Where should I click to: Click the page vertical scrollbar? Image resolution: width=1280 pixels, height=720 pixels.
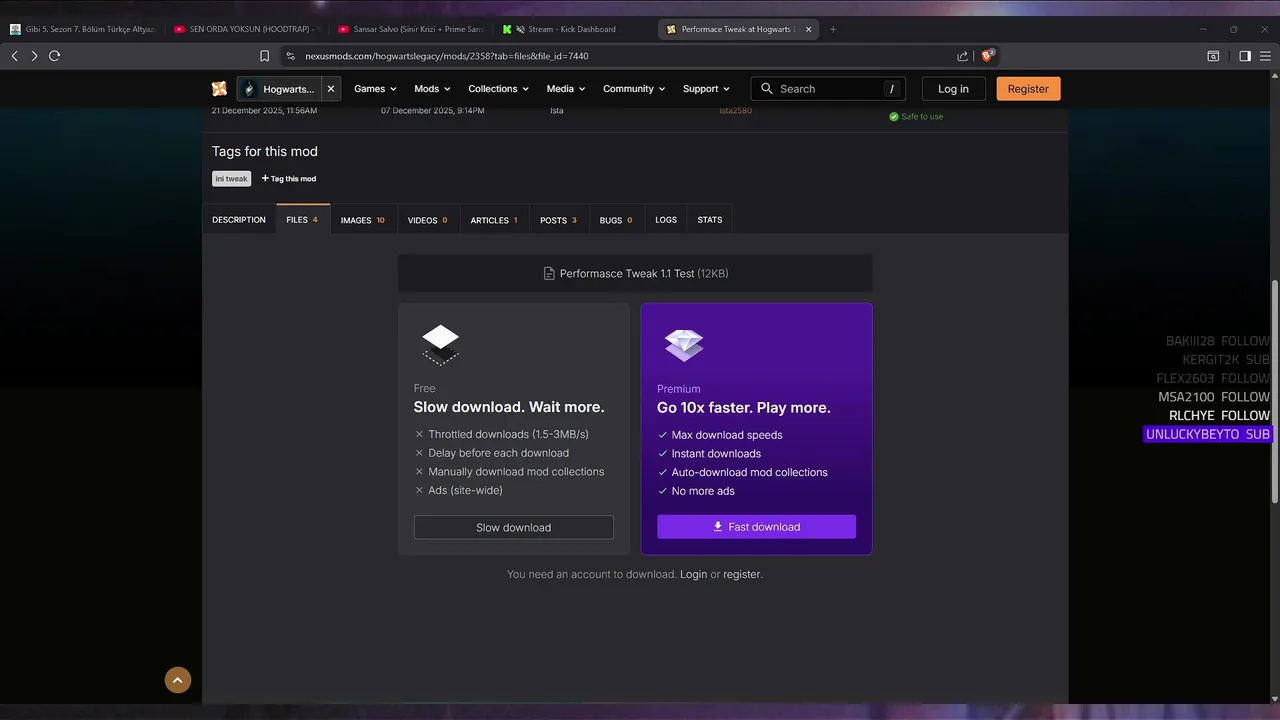coord(1274,392)
